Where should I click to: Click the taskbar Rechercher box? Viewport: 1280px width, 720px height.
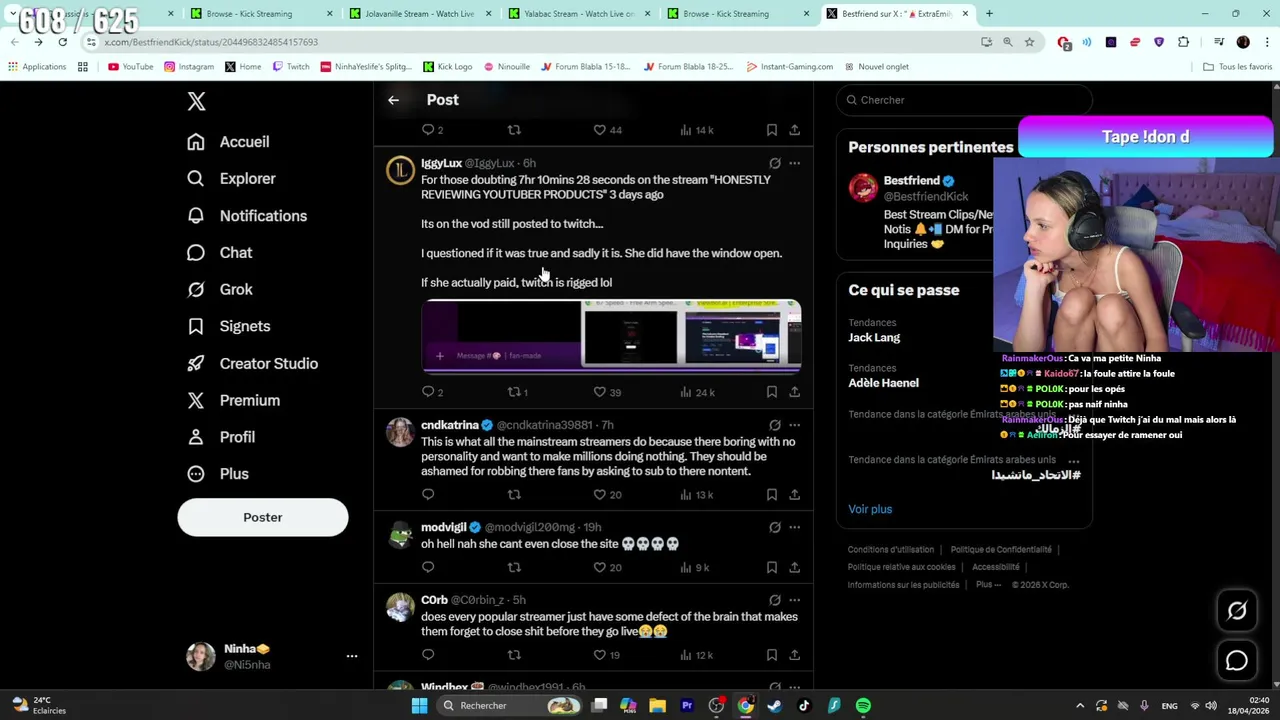click(510, 706)
